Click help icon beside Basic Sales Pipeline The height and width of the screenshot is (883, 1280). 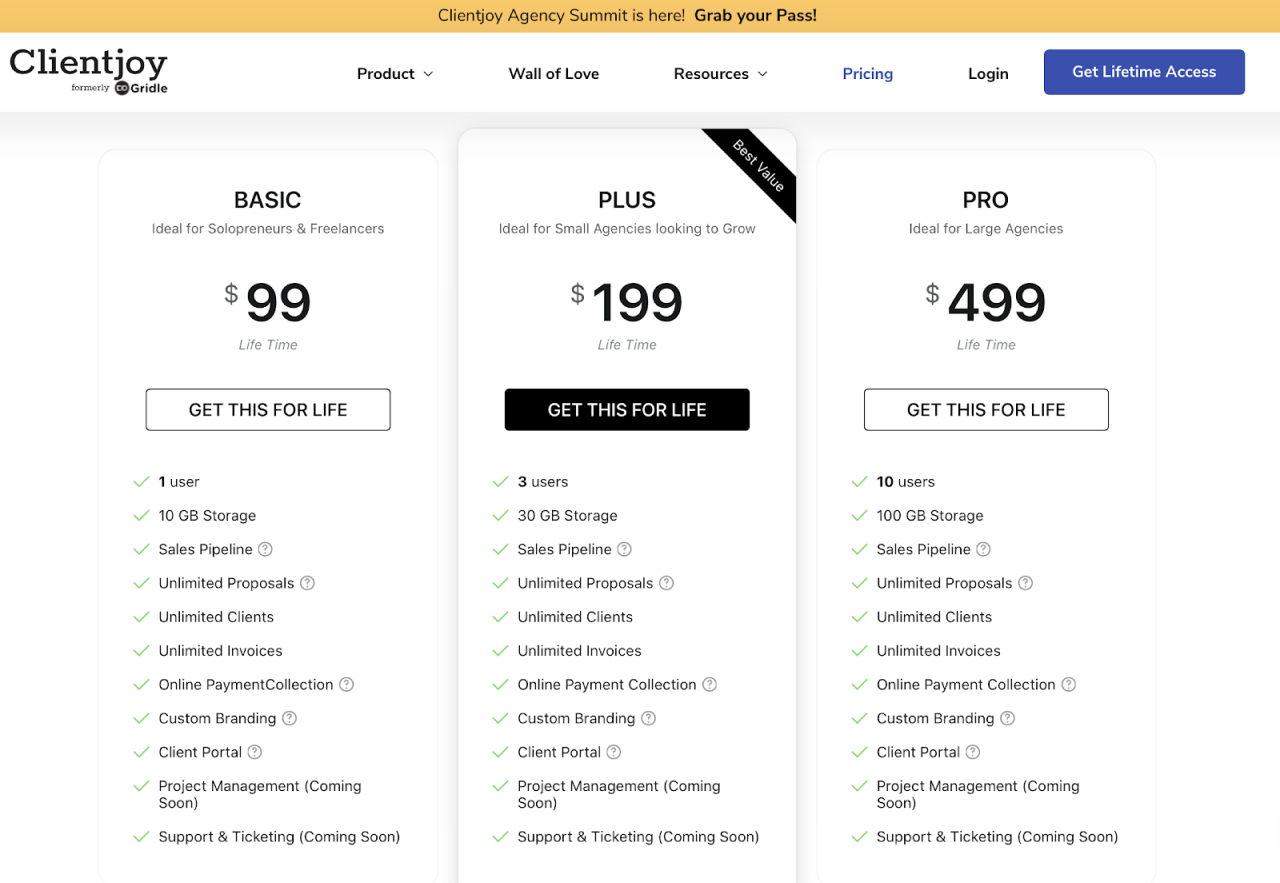[265, 549]
